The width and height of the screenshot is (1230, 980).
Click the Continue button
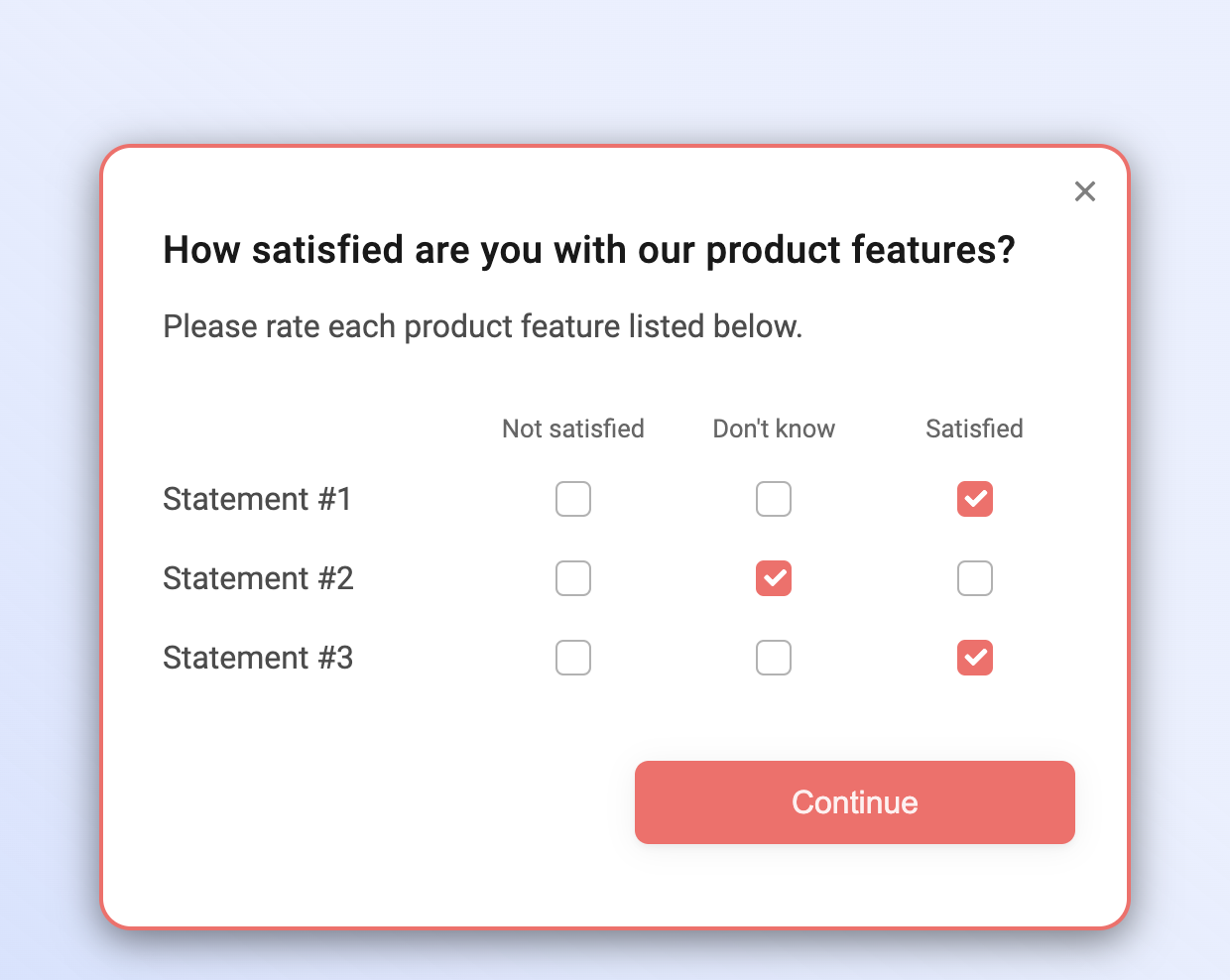pos(854,802)
